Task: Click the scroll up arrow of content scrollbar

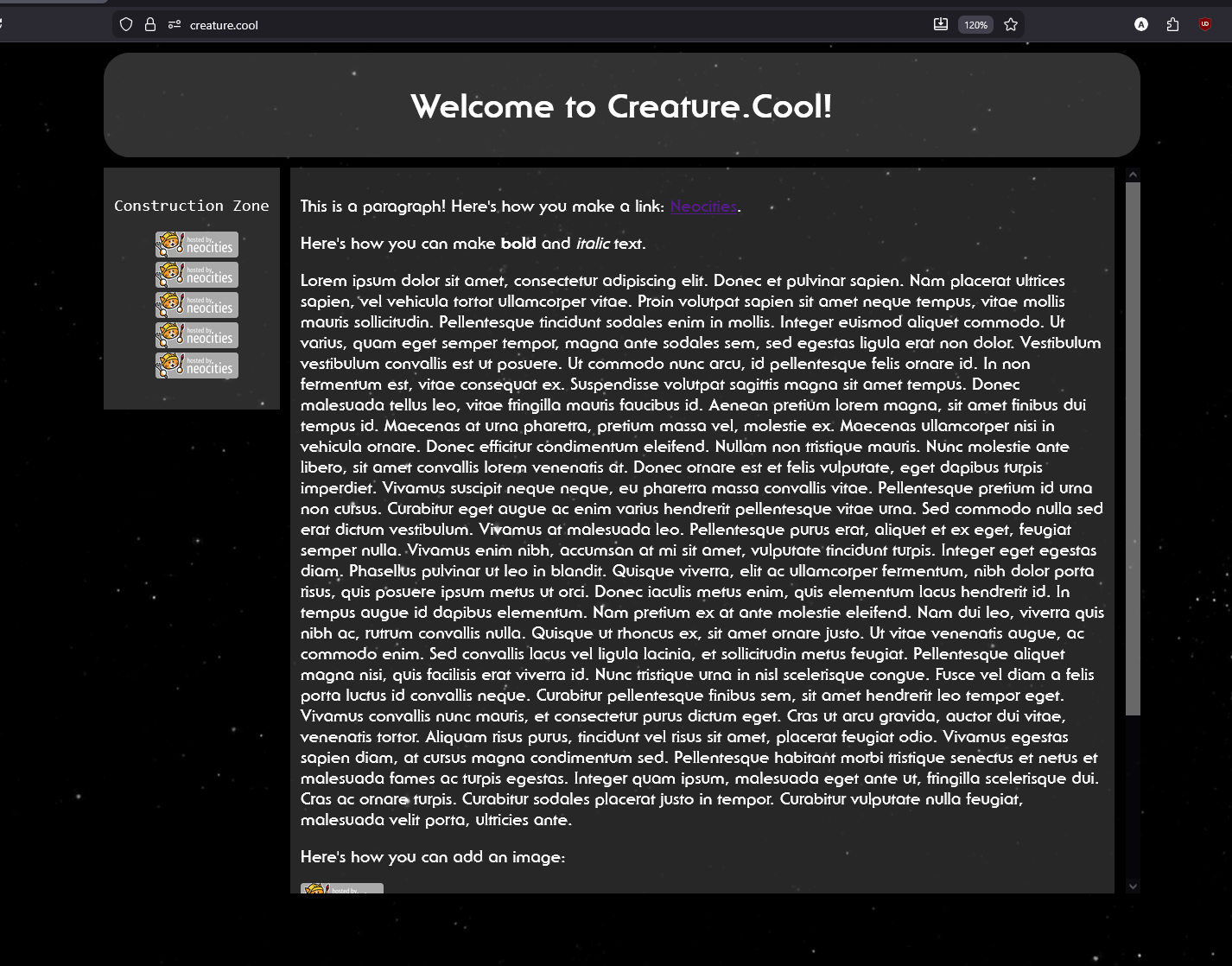Action: (1133, 175)
